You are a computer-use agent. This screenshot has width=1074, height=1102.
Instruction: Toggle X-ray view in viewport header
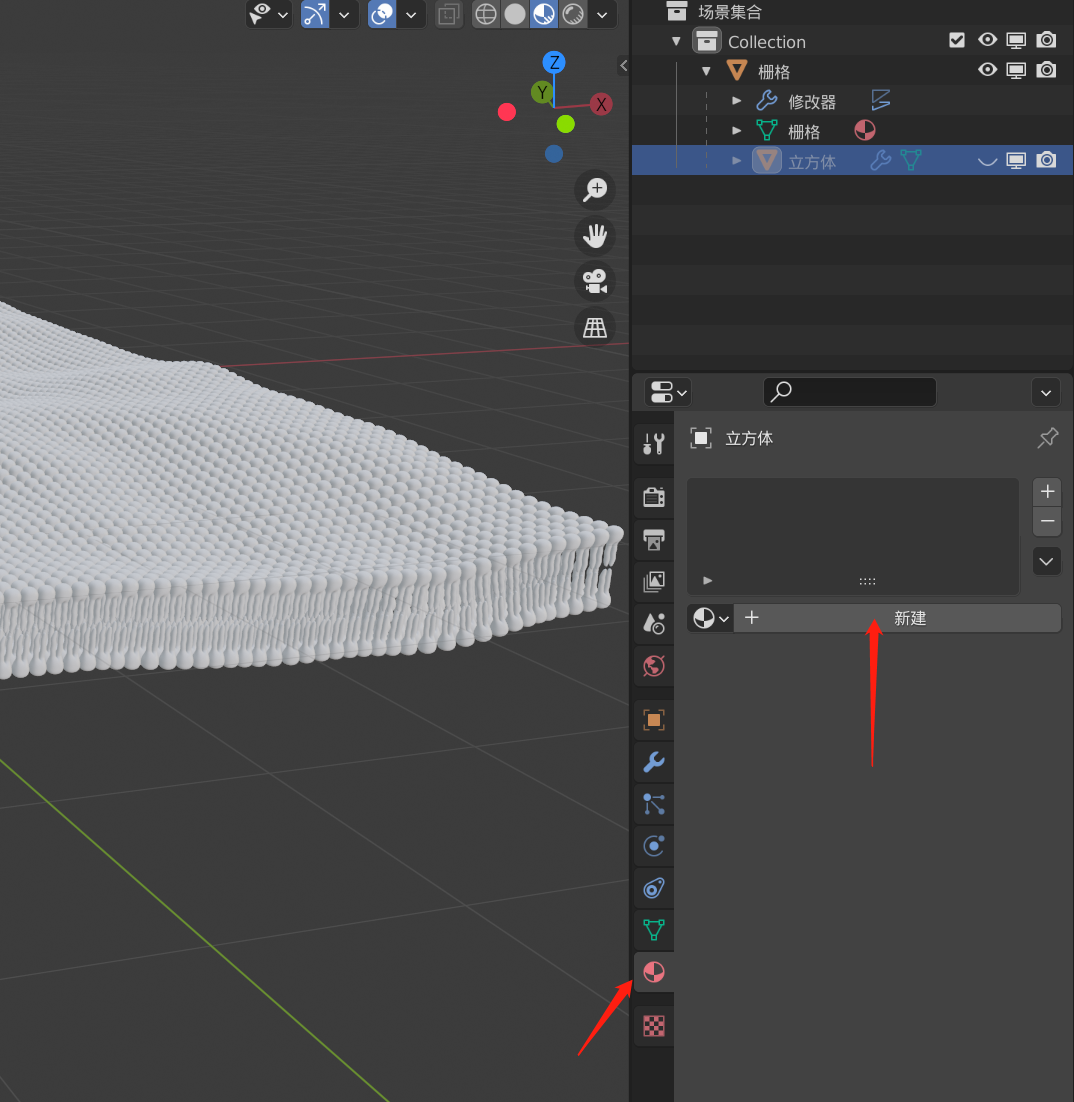pyautogui.click(x=449, y=14)
